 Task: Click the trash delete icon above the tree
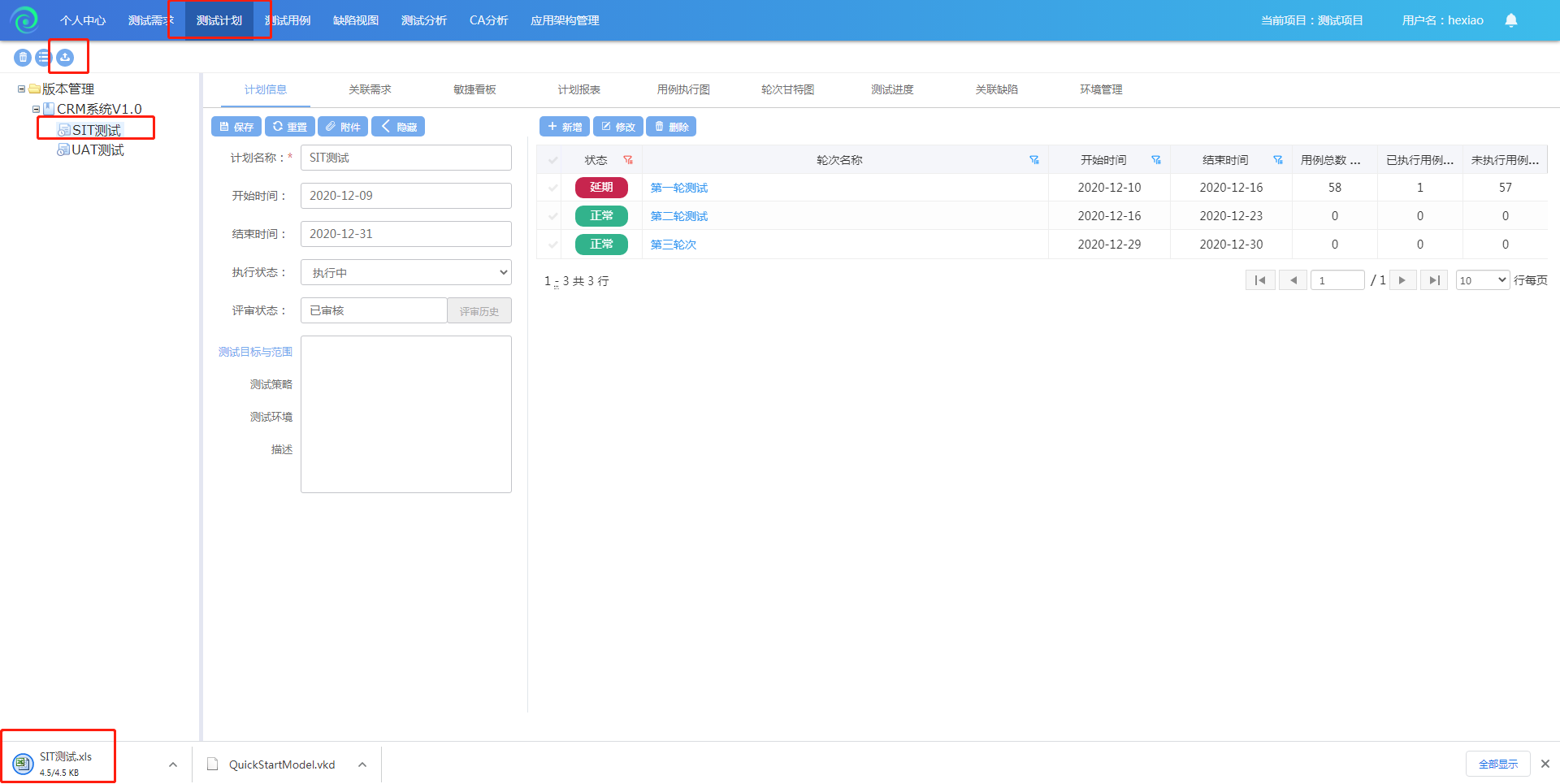[23, 58]
